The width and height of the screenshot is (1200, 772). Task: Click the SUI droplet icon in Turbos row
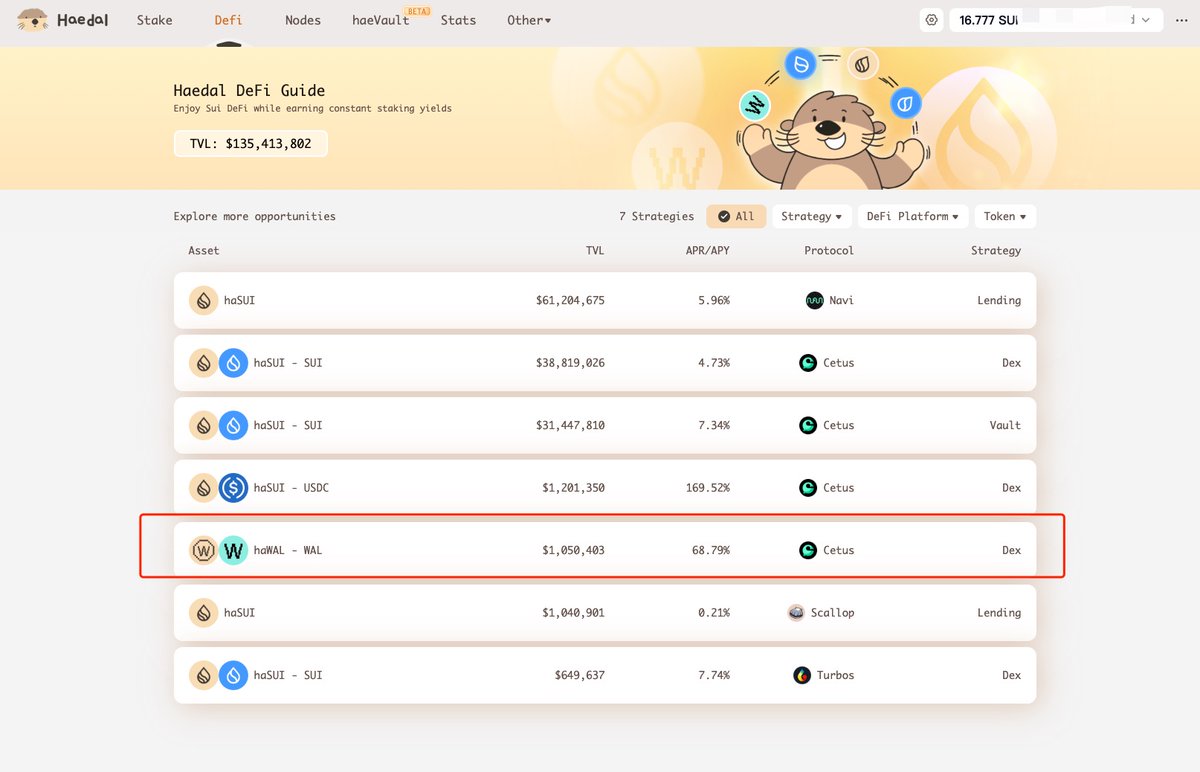coord(233,675)
